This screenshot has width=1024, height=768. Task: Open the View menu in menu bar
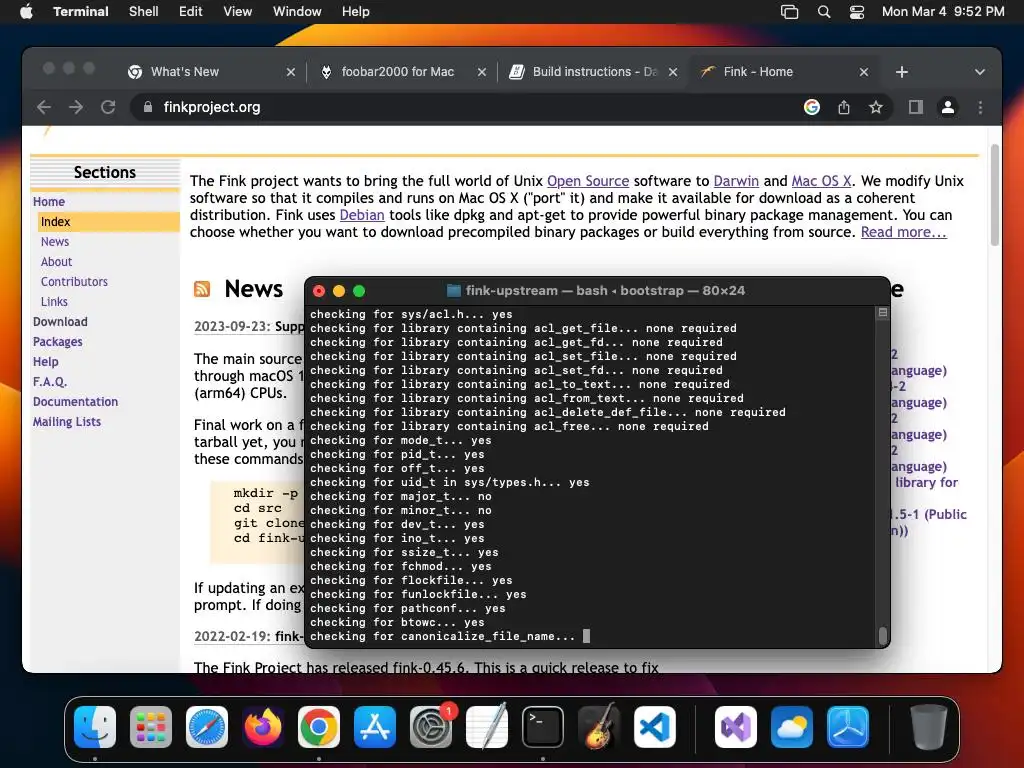tap(237, 12)
